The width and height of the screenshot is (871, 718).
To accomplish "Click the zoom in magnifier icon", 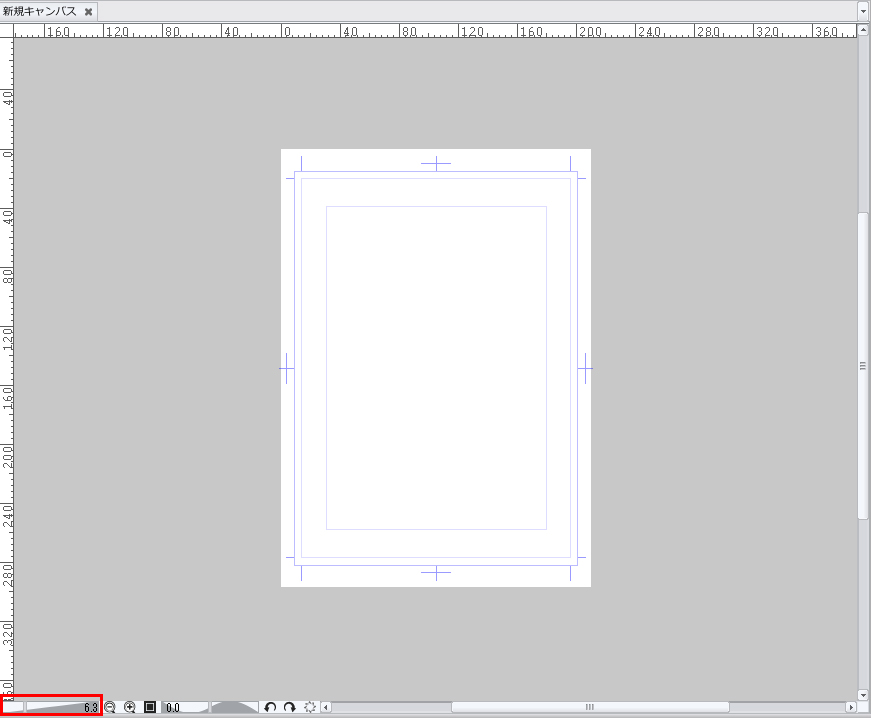I will pyautogui.click(x=130, y=707).
